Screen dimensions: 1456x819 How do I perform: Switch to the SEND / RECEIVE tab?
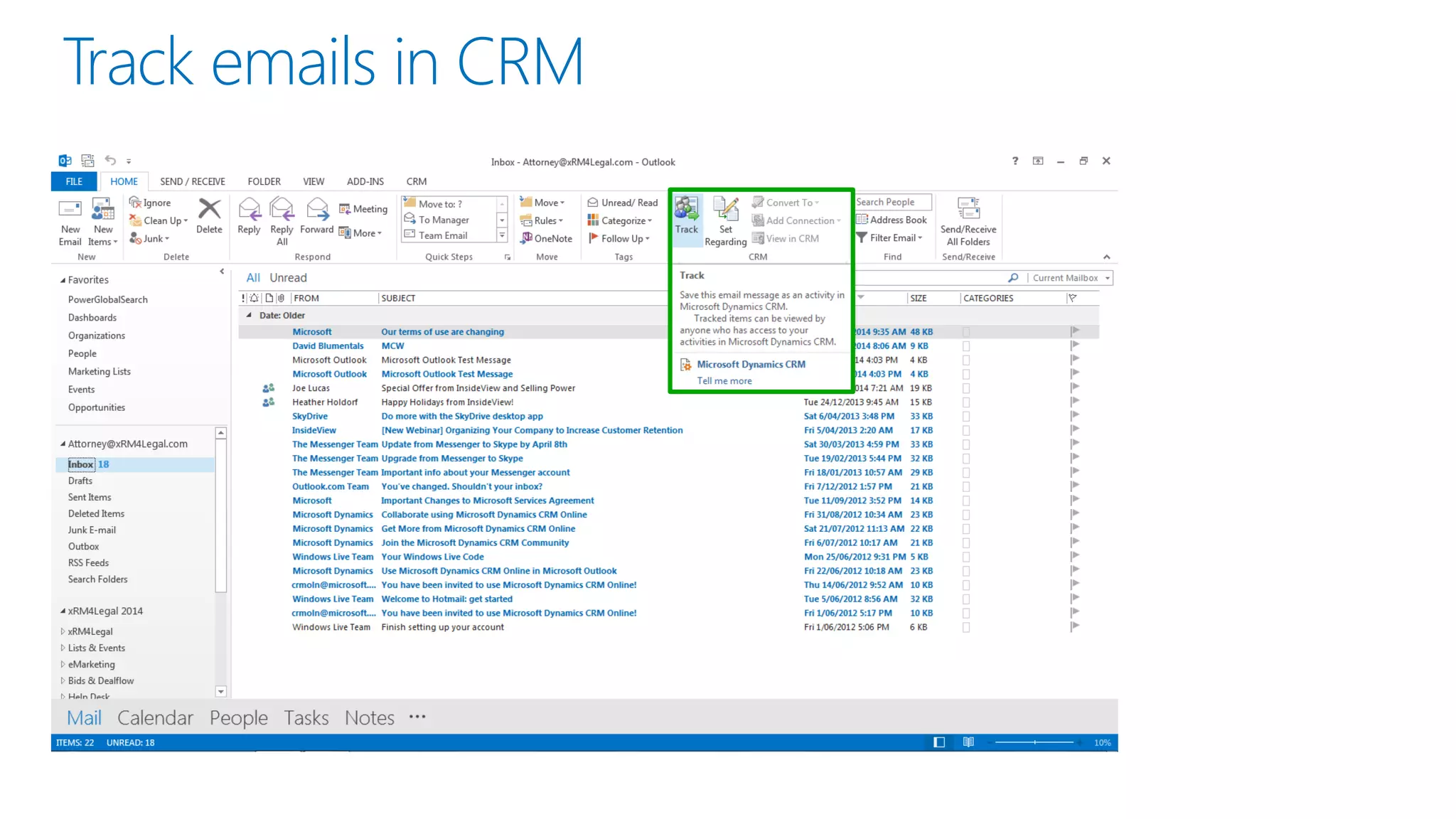click(x=193, y=181)
